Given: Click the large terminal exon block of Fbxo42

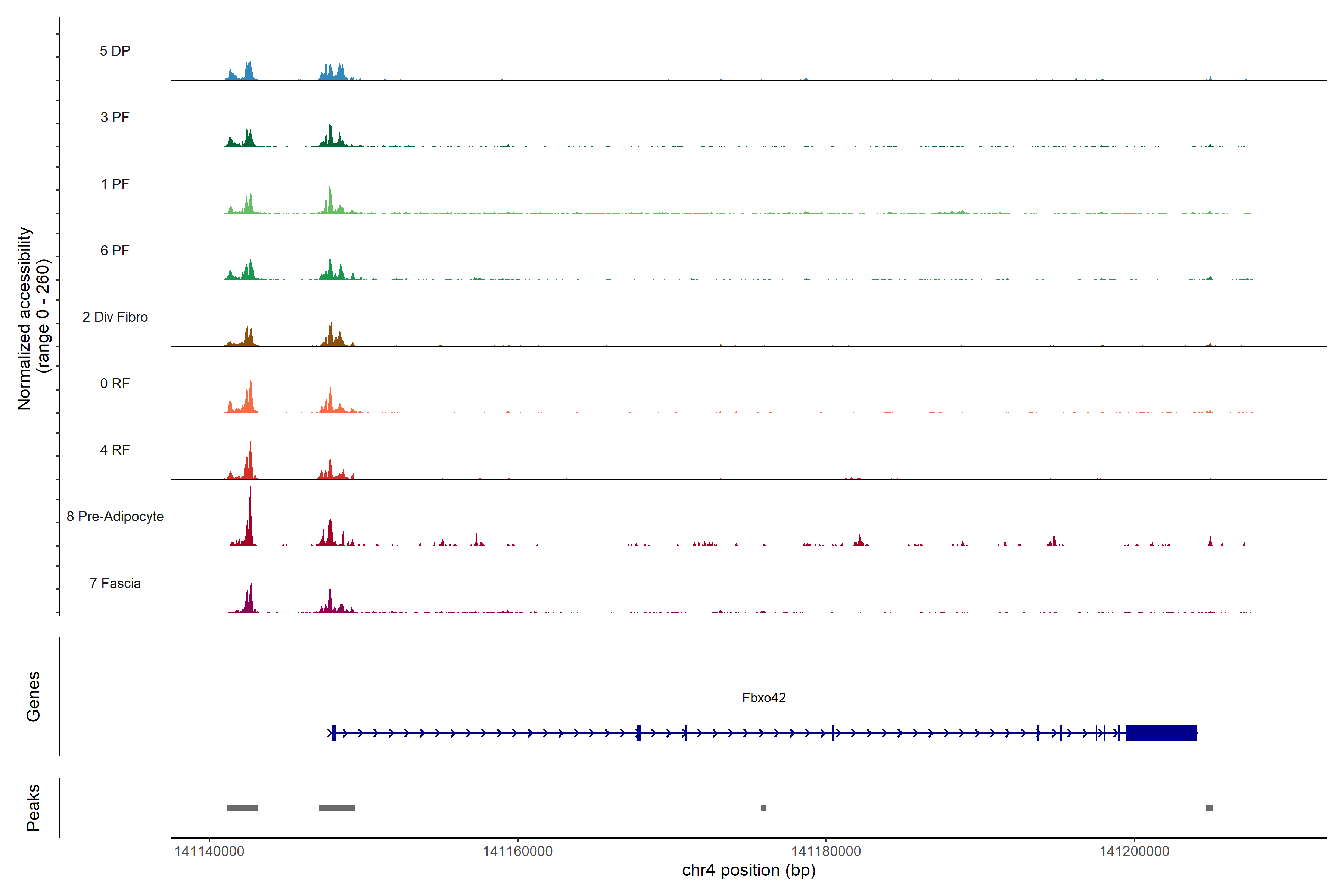Looking at the screenshot, I should pyautogui.click(x=1161, y=732).
